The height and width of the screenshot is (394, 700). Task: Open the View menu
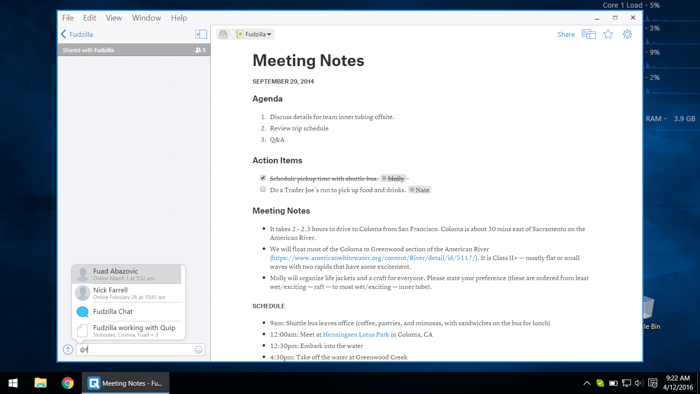point(114,18)
